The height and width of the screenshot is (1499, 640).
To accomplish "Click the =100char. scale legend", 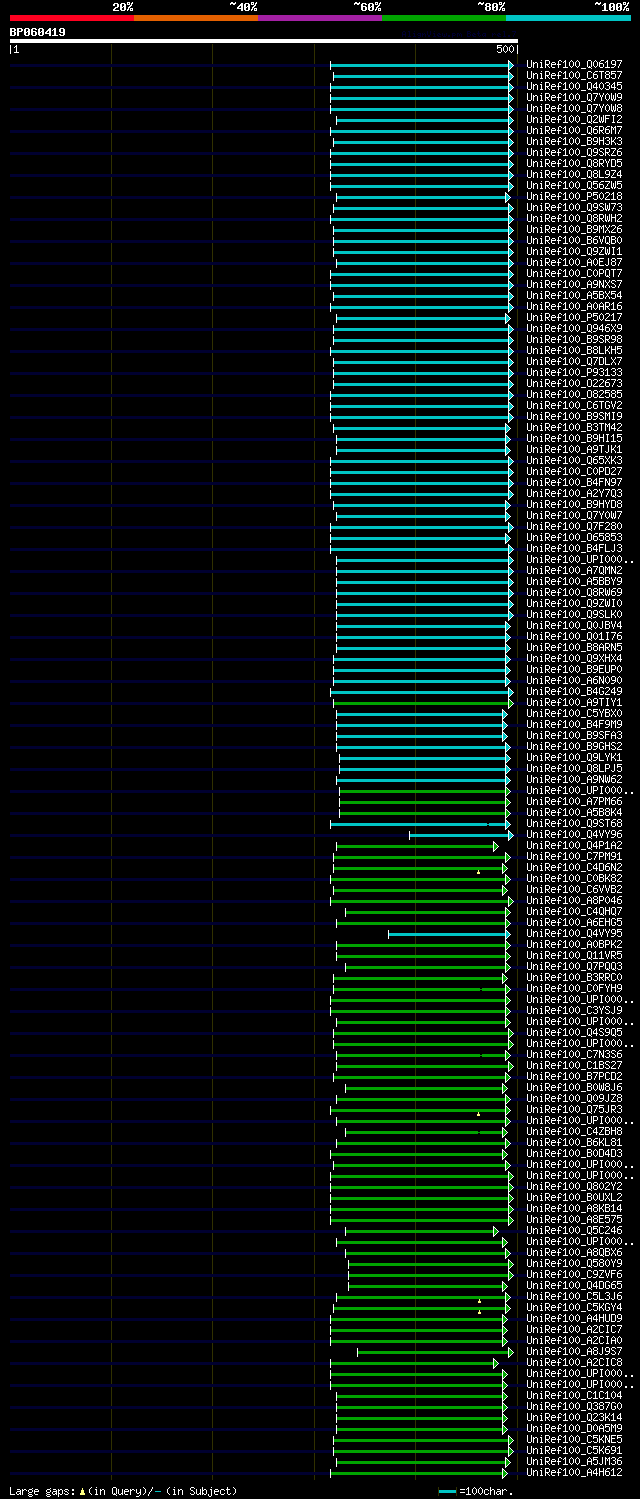I will (x=476, y=1491).
